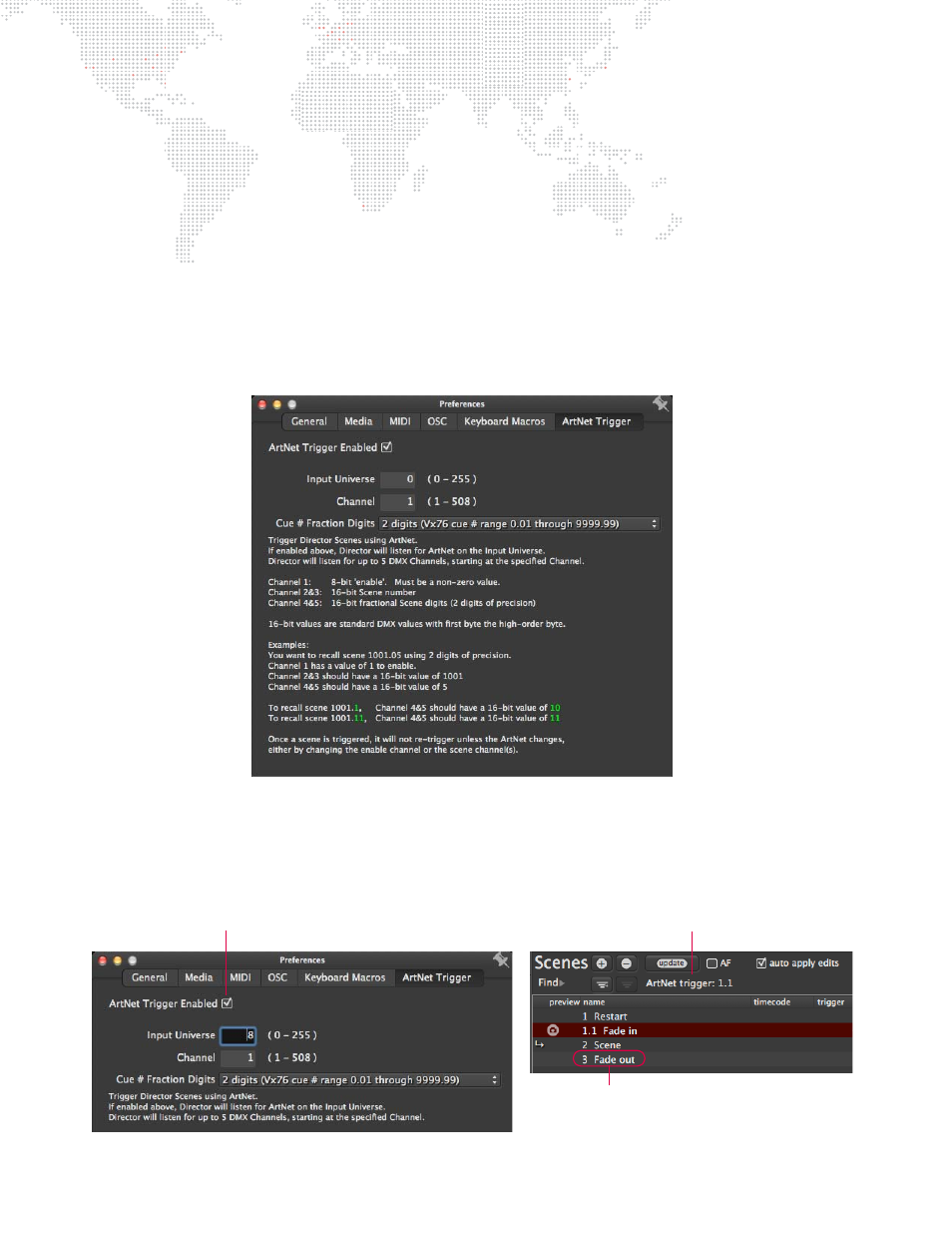Uncheck auto apply edits
This screenshot has width=952, height=1233.
click(x=761, y=963)
